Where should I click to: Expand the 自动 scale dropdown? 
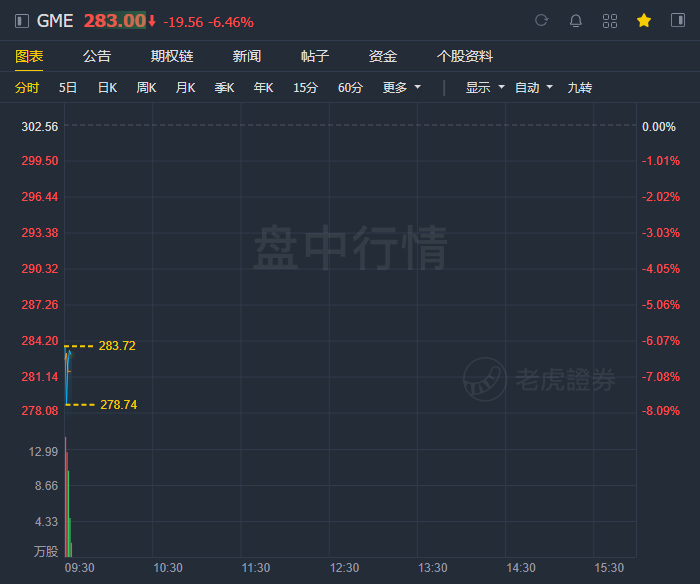pyautogui.click(x=533, y=88)
